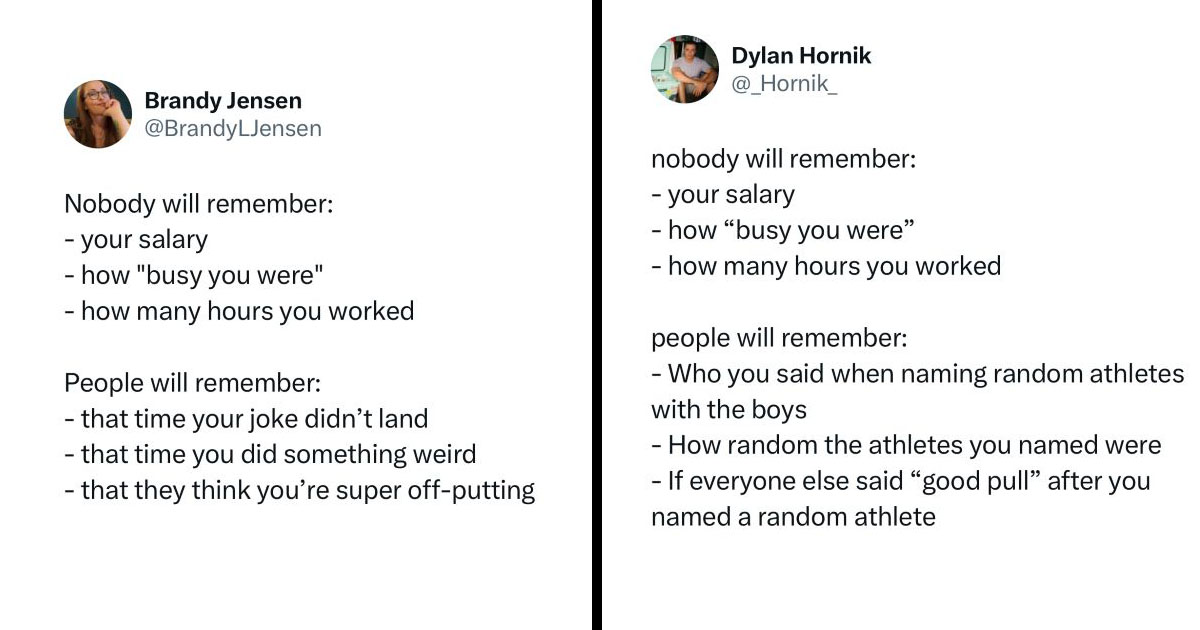Click Dylan Hornik's profile avatar
Image resolution: width=1200 pixels, height=630 pixels.
685,69
